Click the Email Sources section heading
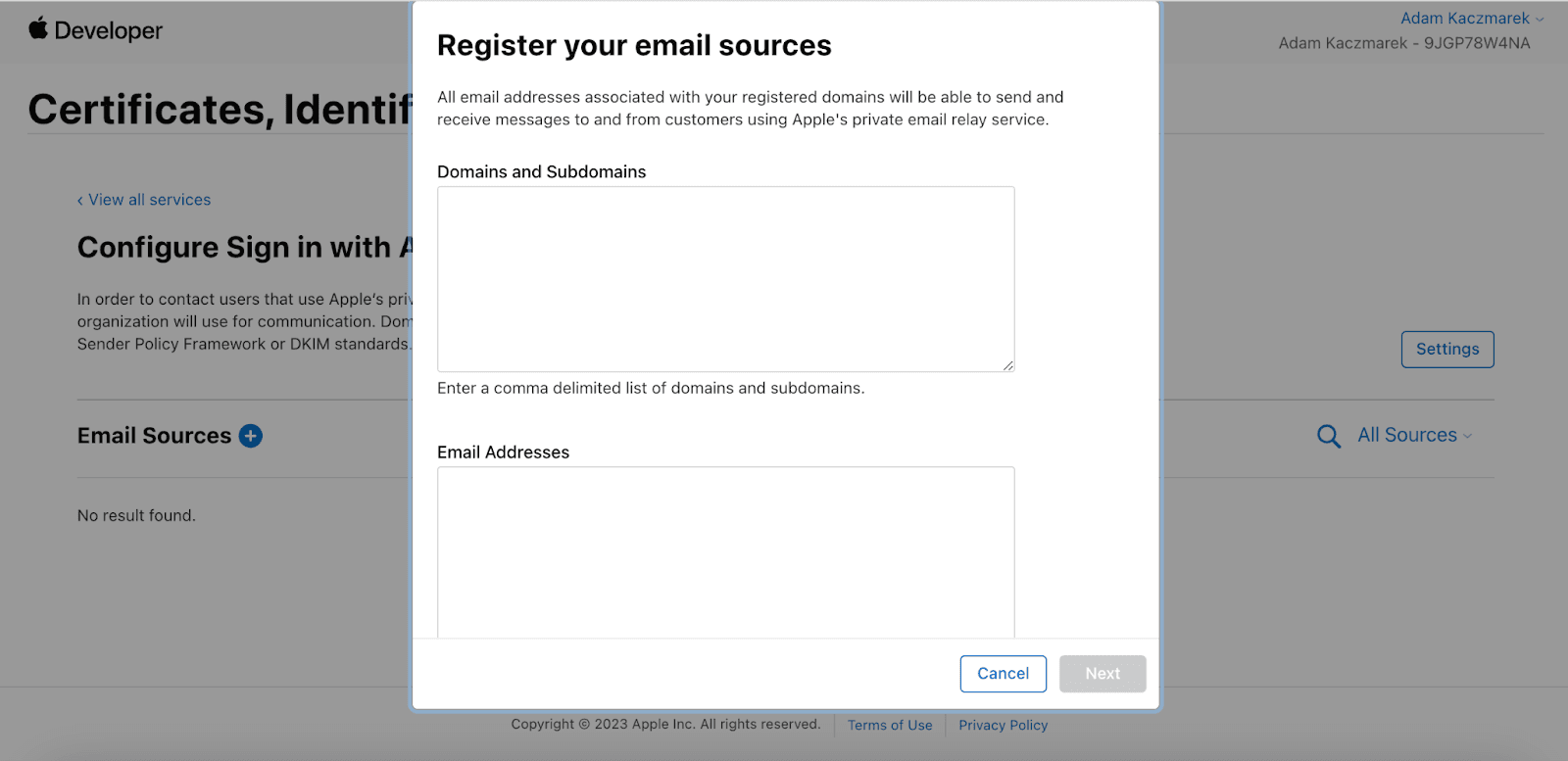Screen dimensions: 1568x761 tap(155, 436)
